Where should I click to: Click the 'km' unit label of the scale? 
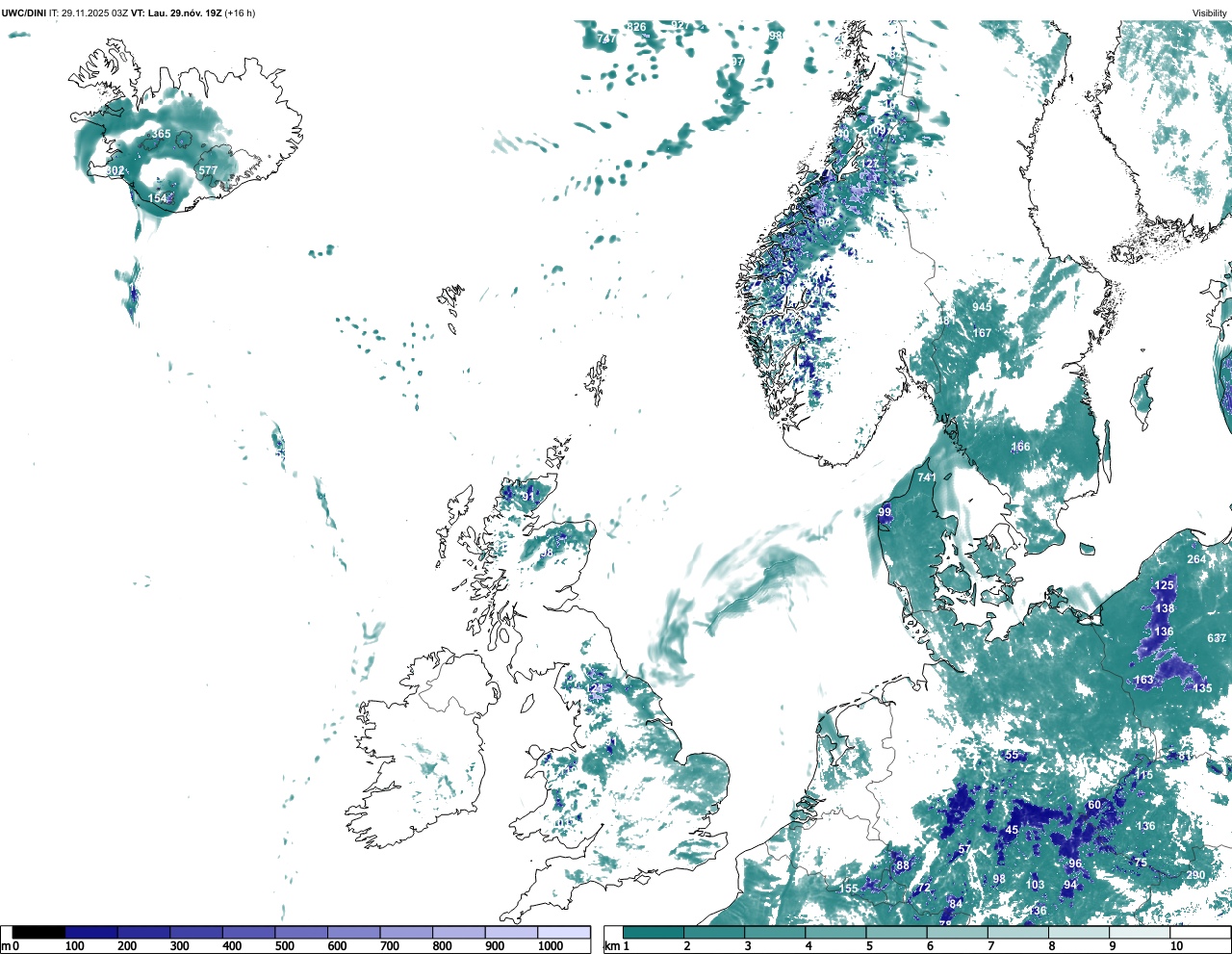pos(610,946)
